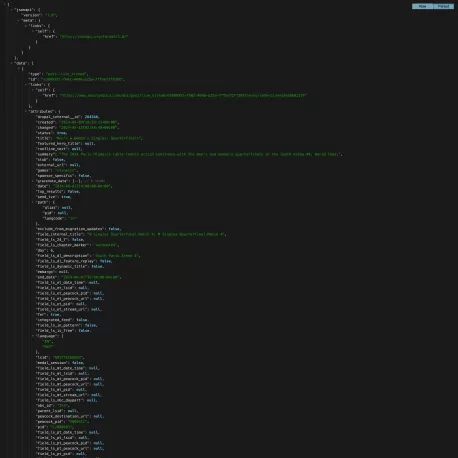
Task: Collapse the first item object in data array
Action: (x=19, y=69)
